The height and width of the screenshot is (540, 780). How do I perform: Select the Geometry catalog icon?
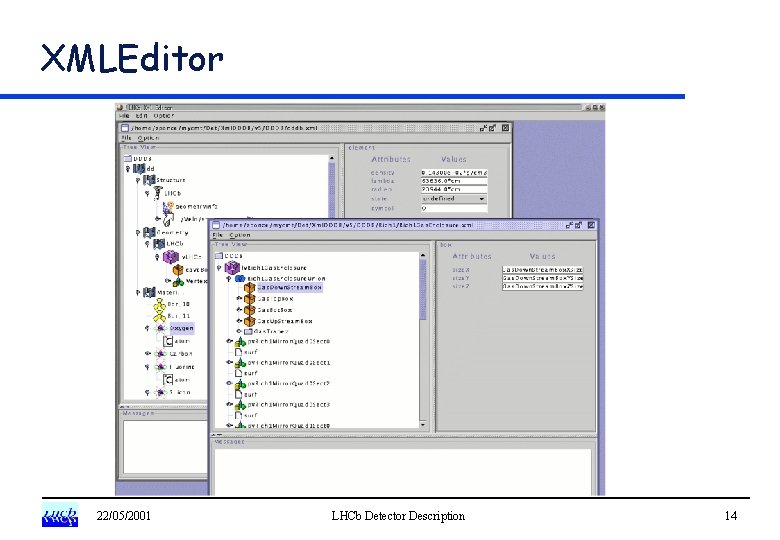coord(149,232)
